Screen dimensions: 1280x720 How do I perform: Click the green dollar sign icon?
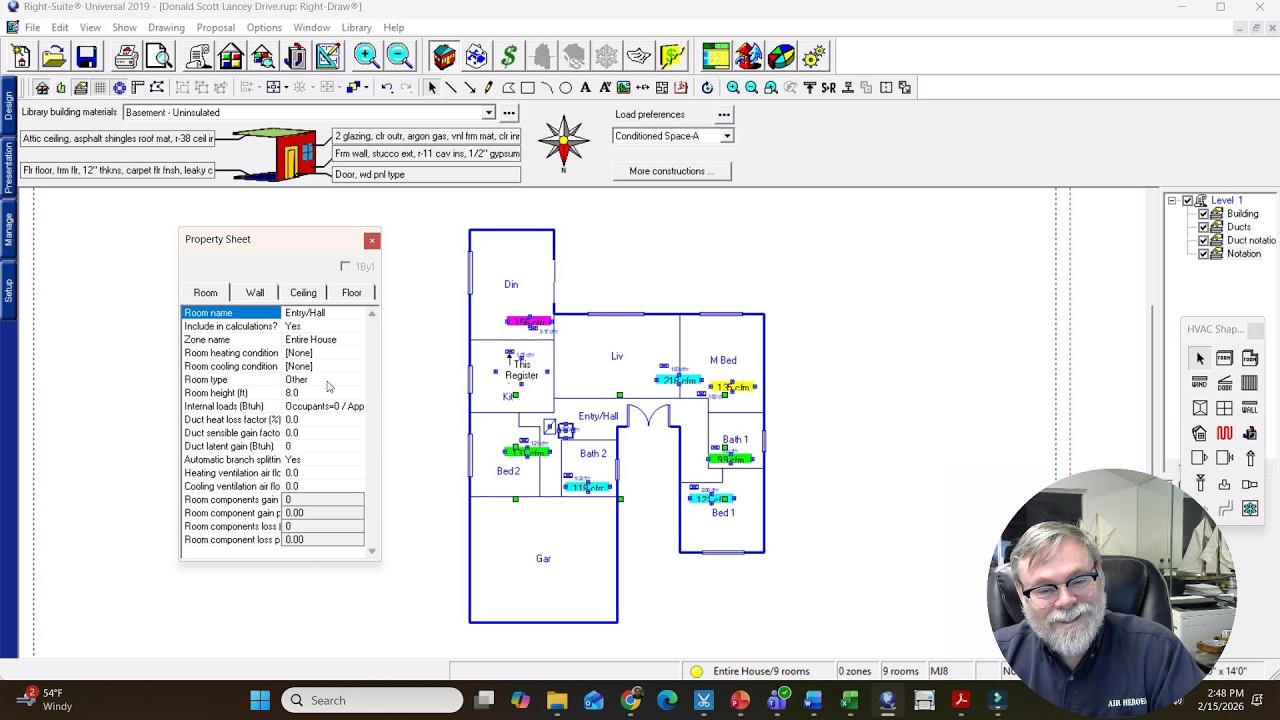(x=509, y=56)
